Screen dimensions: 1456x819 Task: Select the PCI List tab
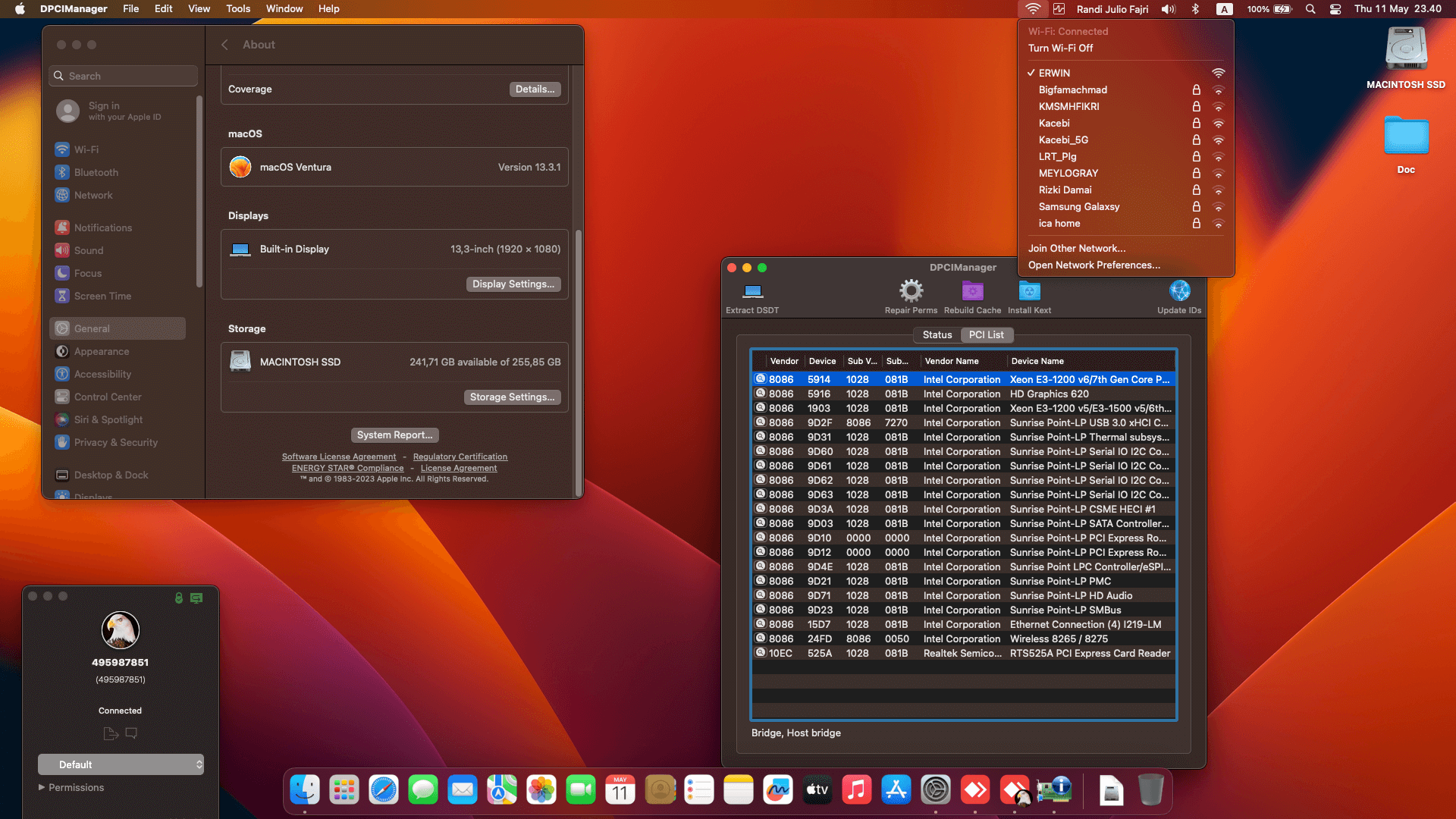pos(986,334)
